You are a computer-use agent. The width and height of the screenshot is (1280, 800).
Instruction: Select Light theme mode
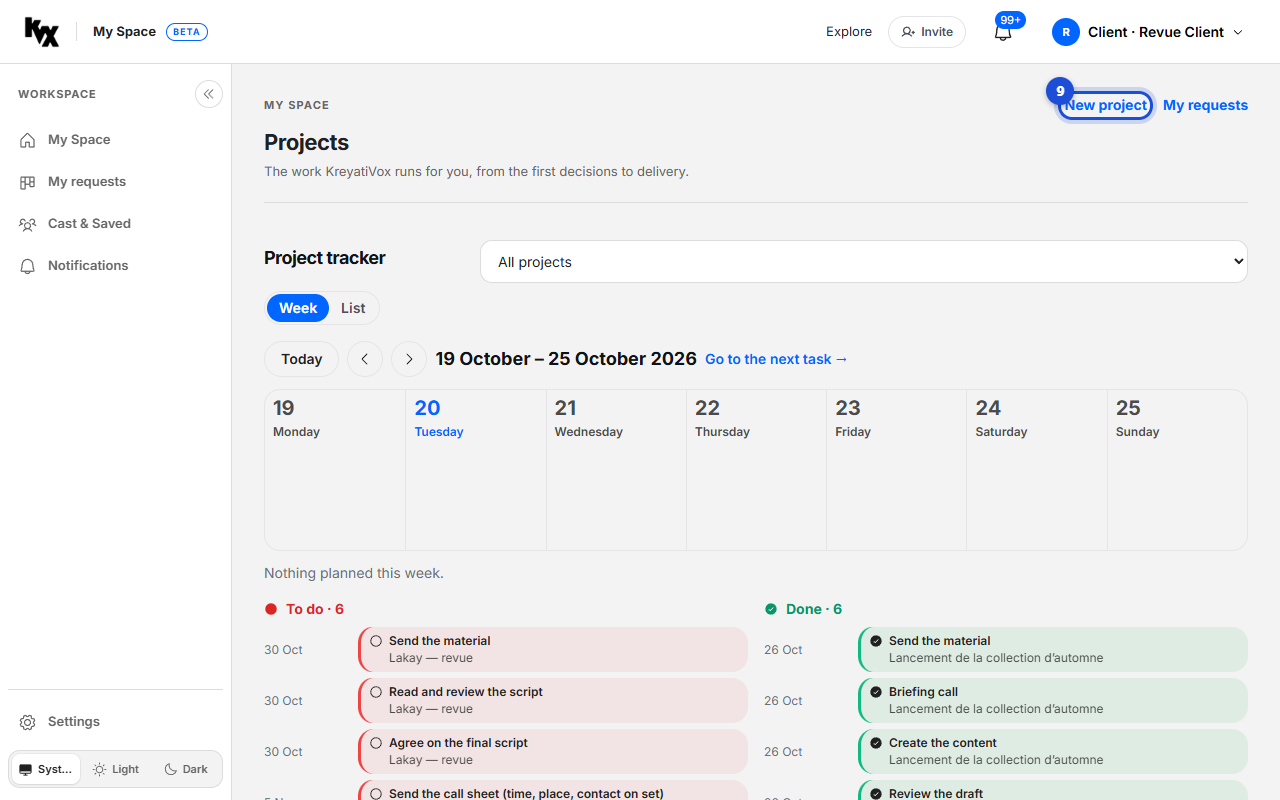point(116,769)
